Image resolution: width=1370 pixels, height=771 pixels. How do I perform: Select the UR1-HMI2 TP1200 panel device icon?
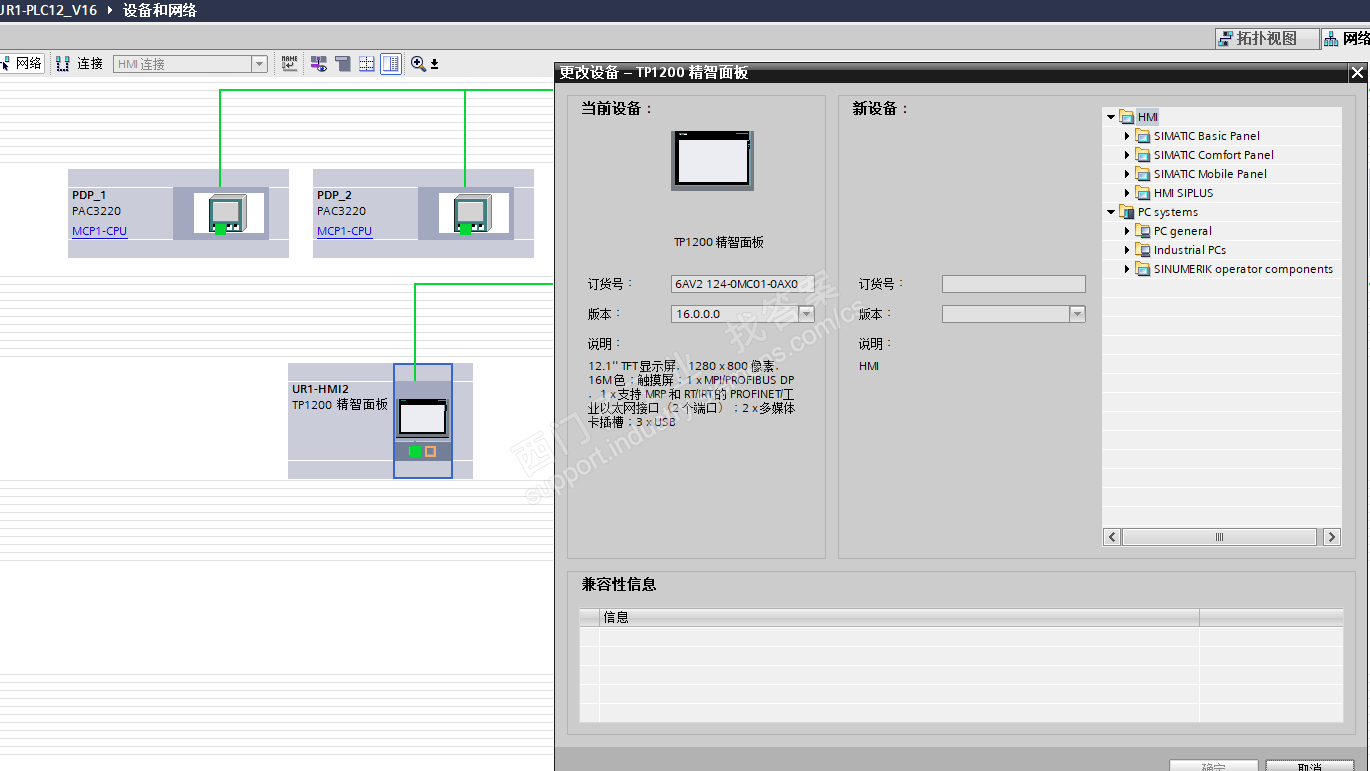click(423, 417)
